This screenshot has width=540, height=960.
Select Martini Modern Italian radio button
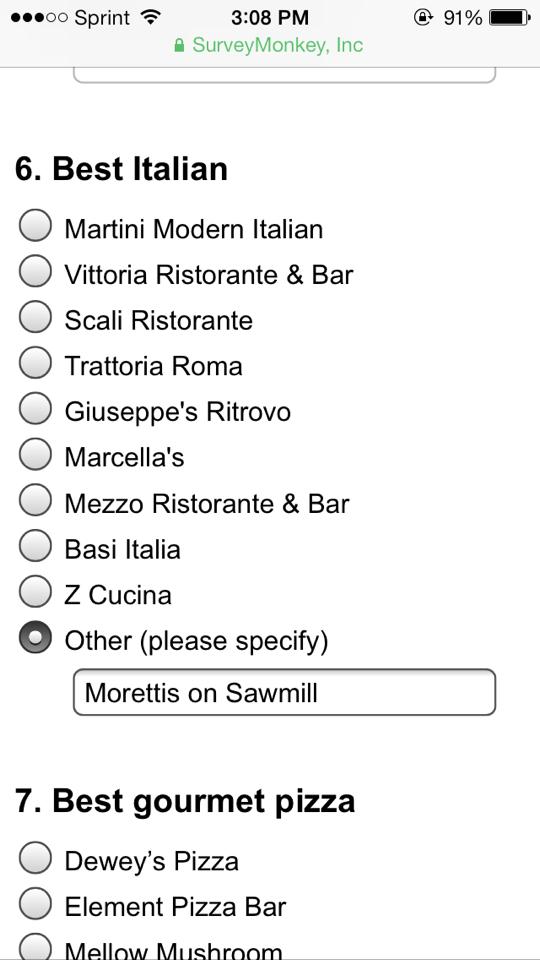coord(35,226)
